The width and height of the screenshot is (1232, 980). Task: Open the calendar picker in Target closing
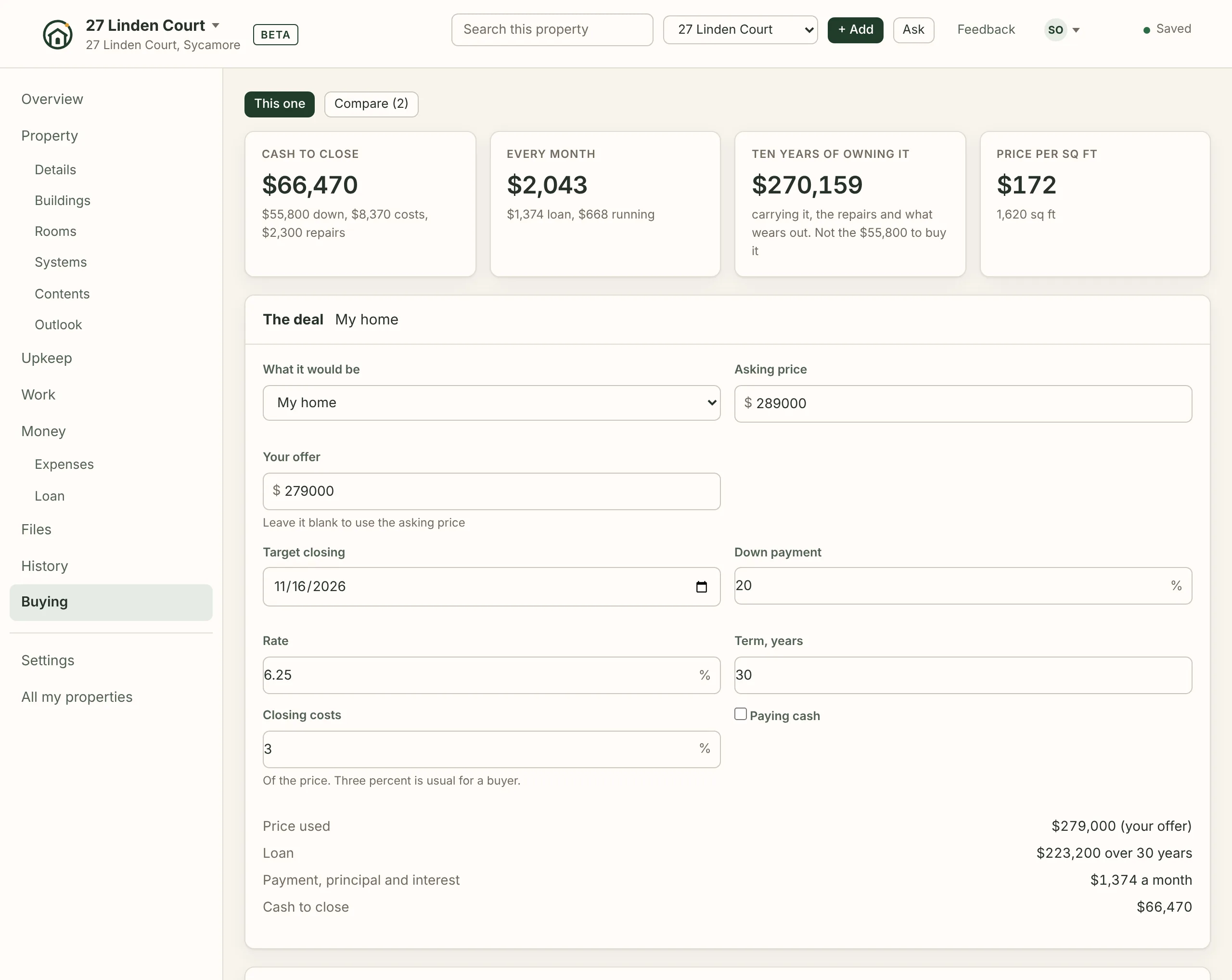pos(701,587)
